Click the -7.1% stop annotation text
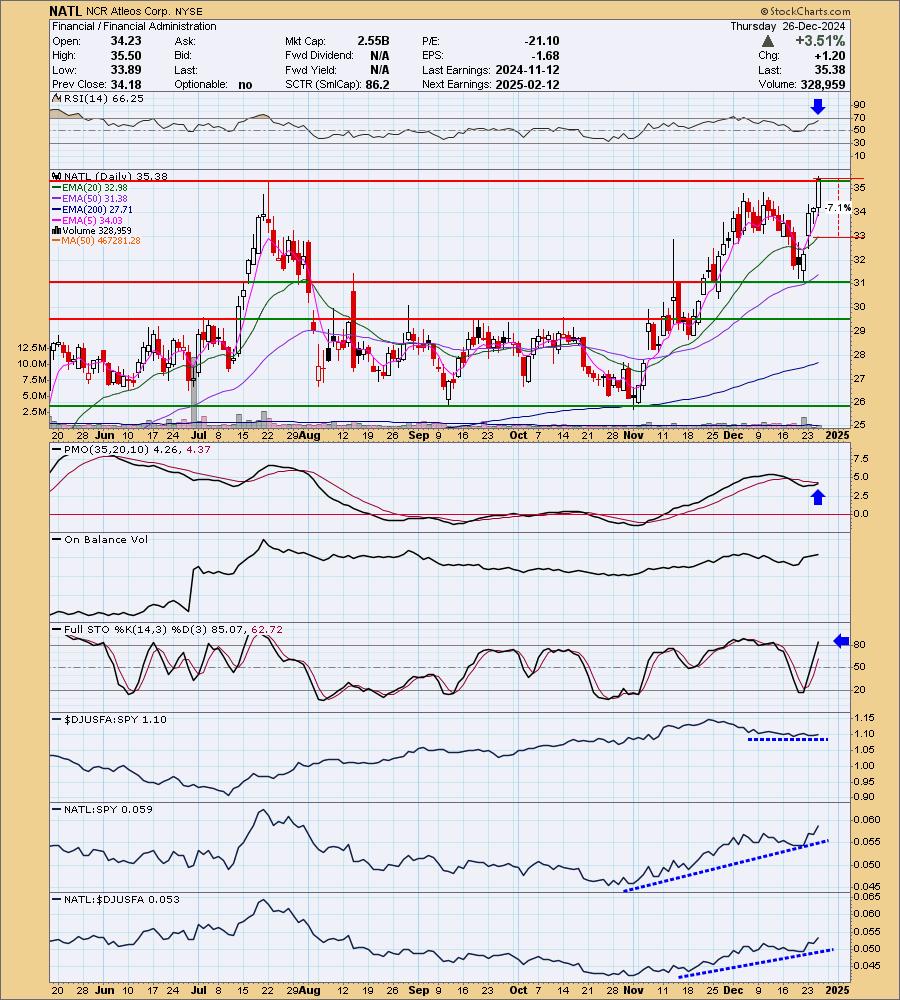The image size is (900, 1000). point(837,208)
